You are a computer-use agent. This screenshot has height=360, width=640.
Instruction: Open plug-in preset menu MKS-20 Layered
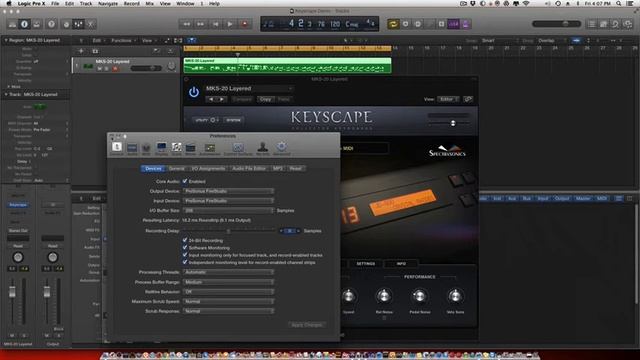pyautogui.click(x=249, y=89)
